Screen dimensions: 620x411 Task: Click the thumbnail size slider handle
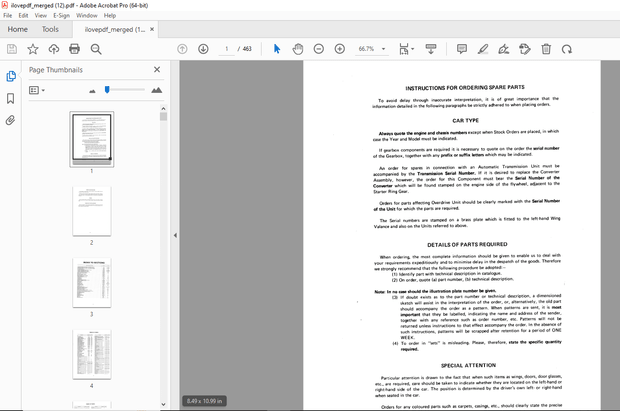[x=107, y=90]
